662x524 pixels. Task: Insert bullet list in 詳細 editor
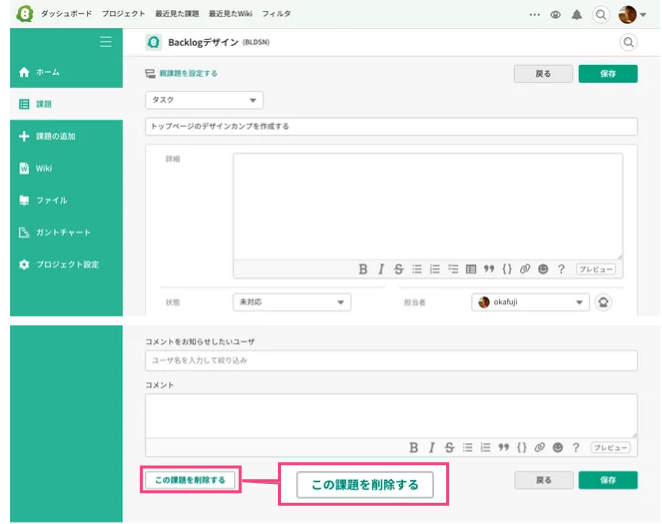pyautogui.click(x=417, y=269)
